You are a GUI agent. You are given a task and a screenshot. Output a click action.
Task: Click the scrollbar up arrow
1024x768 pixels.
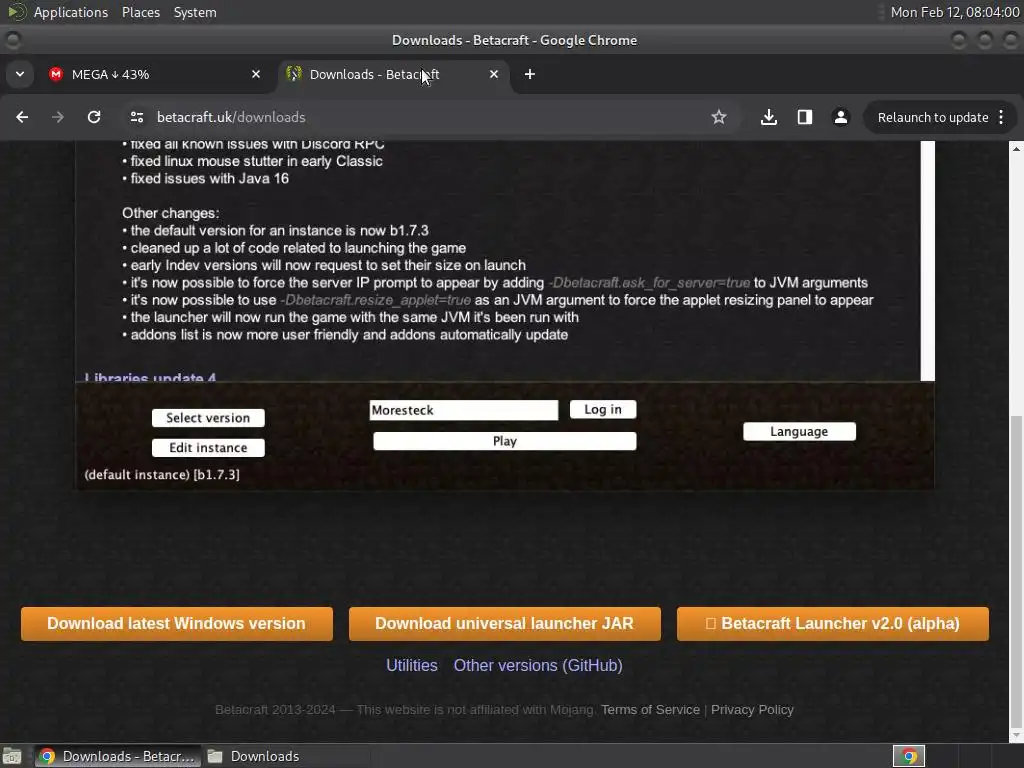click(1016, 149)
